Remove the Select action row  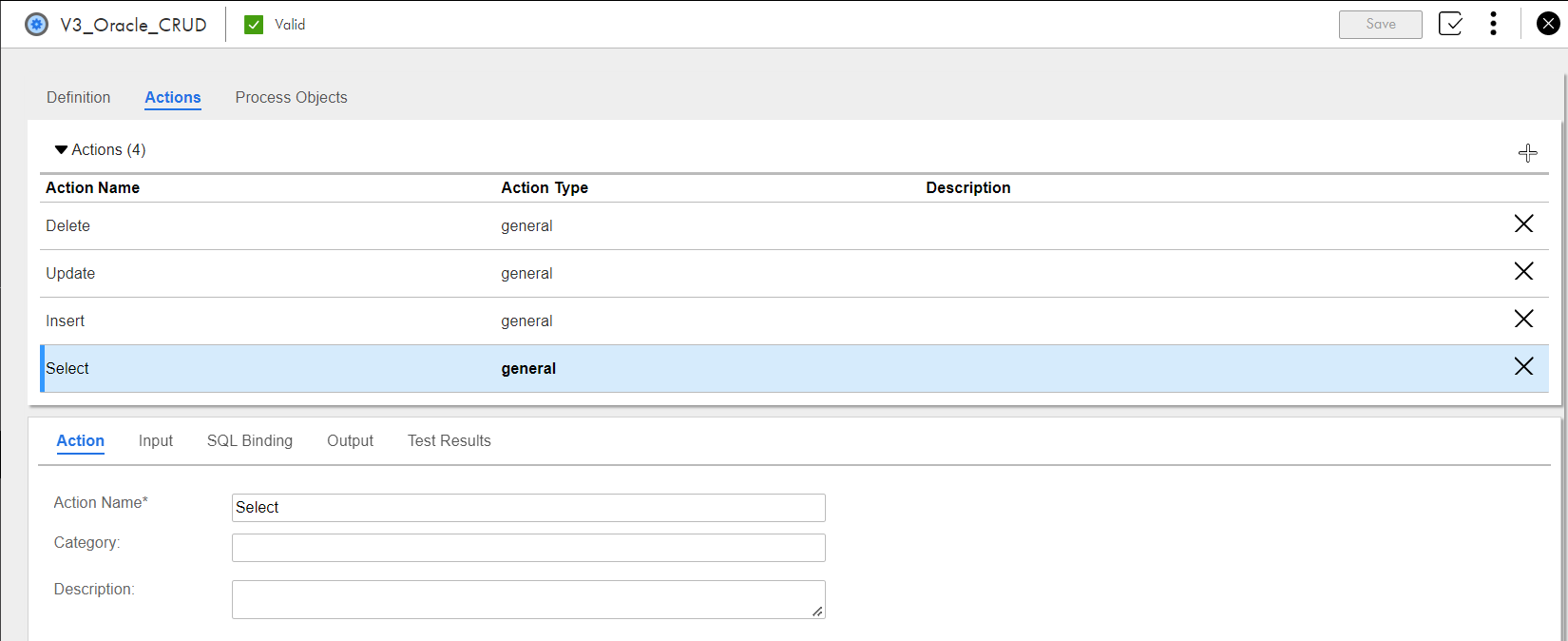coord(1523,366)
